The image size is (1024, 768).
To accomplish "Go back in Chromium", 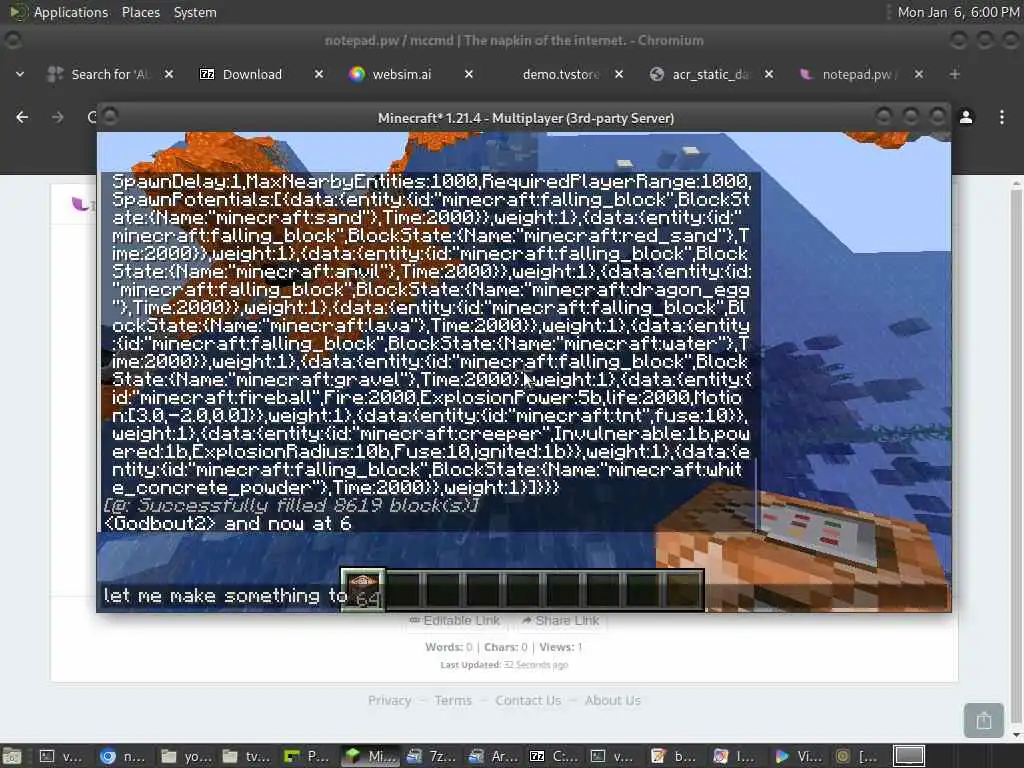I will coord(22,117).
